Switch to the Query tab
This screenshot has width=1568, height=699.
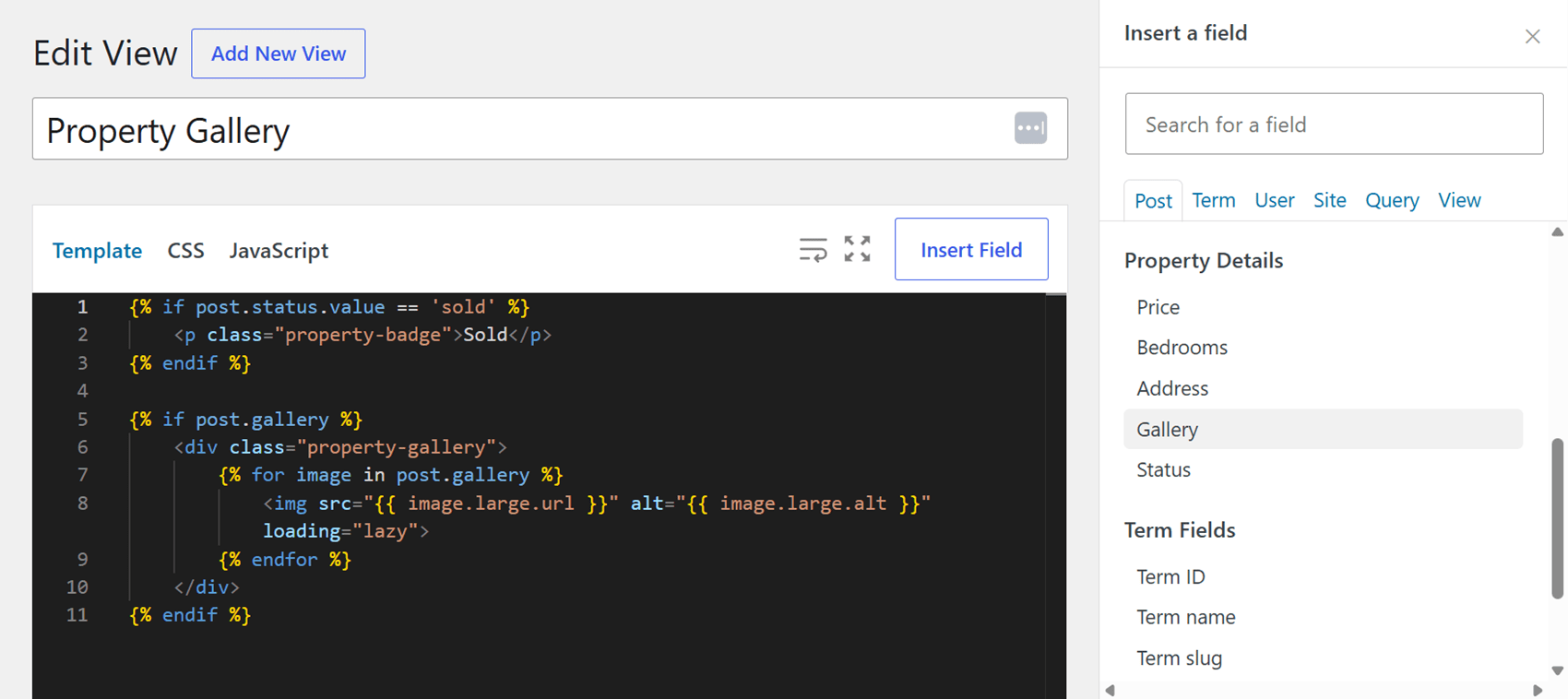click(1392, 200)
